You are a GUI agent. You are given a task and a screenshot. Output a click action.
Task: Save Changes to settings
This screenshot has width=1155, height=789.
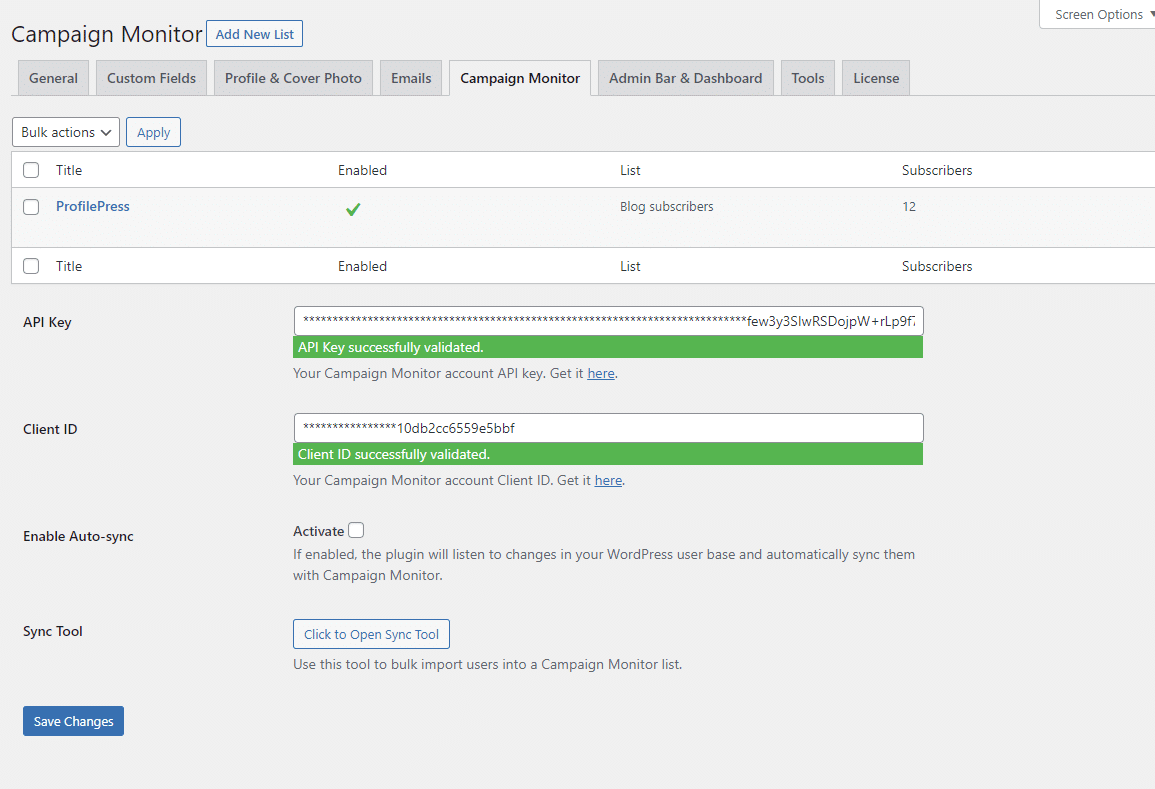[73, 721]
